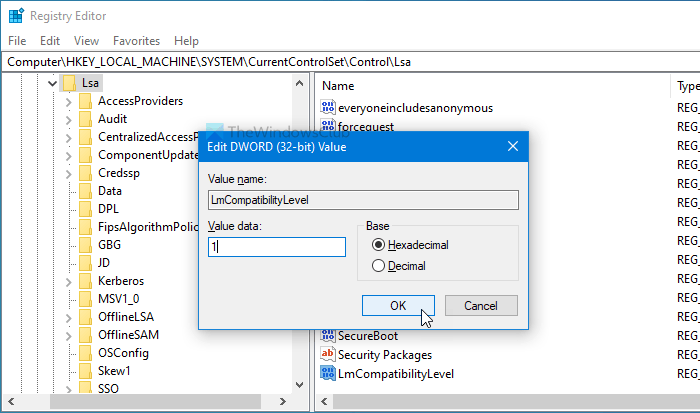Expand the Credssp key
The image size is (700, 413).
[x=68, y=174]
